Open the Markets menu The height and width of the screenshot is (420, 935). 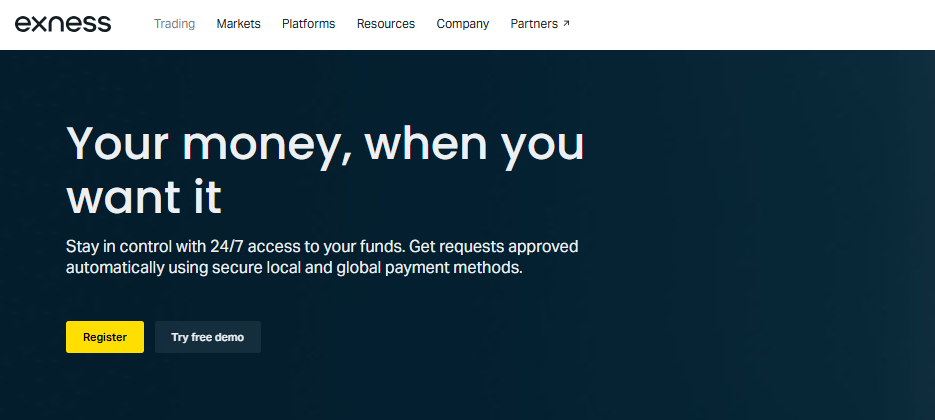239,24
